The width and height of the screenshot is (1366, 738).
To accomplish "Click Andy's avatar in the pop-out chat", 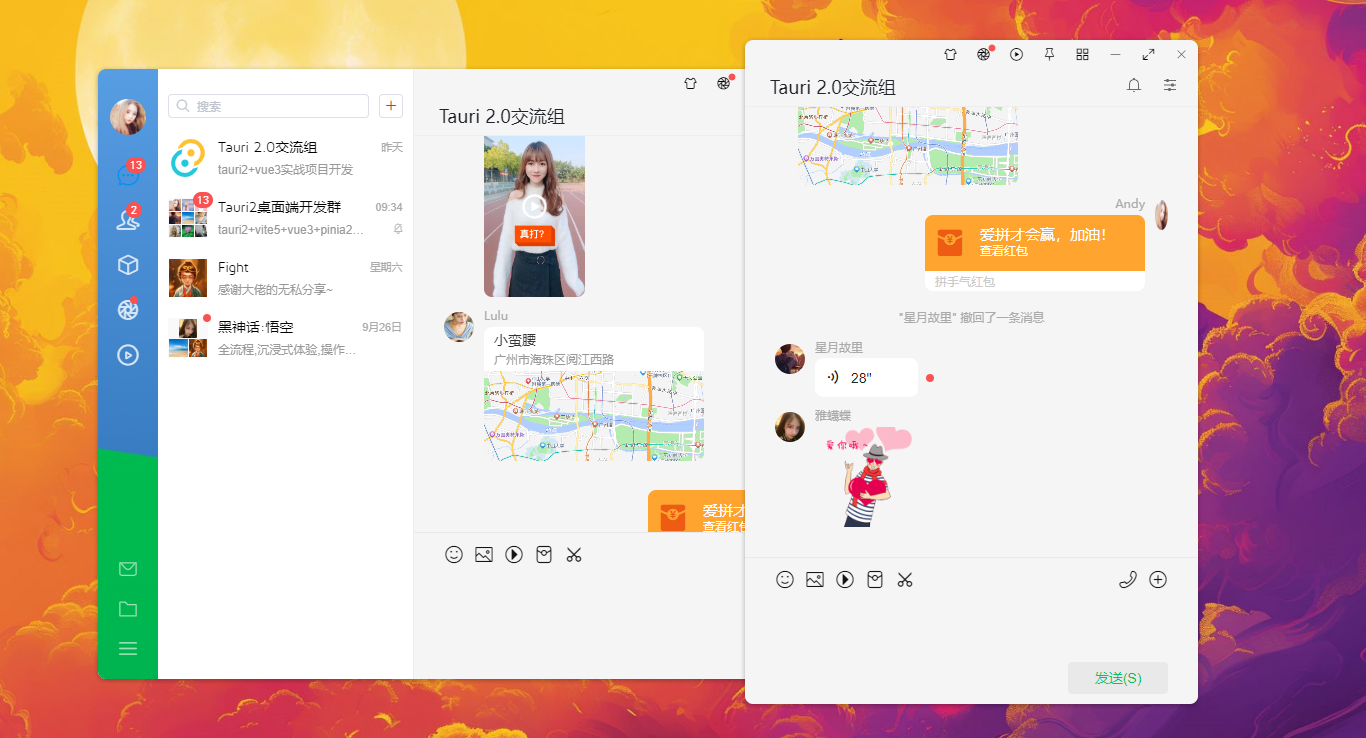I will [1162, 215].
